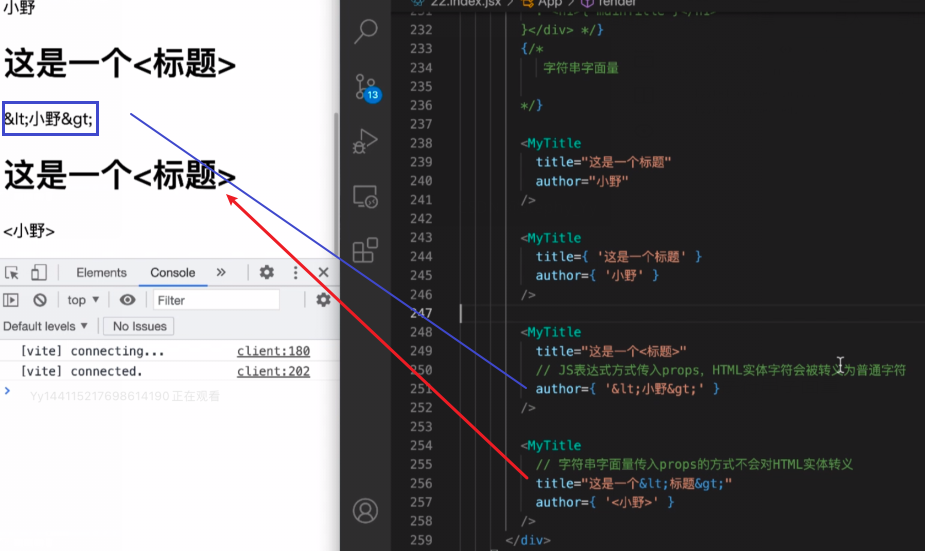Screen dimensions: 925x551
Task: Open the Accounts menu icon
Action: pos(365,511)
